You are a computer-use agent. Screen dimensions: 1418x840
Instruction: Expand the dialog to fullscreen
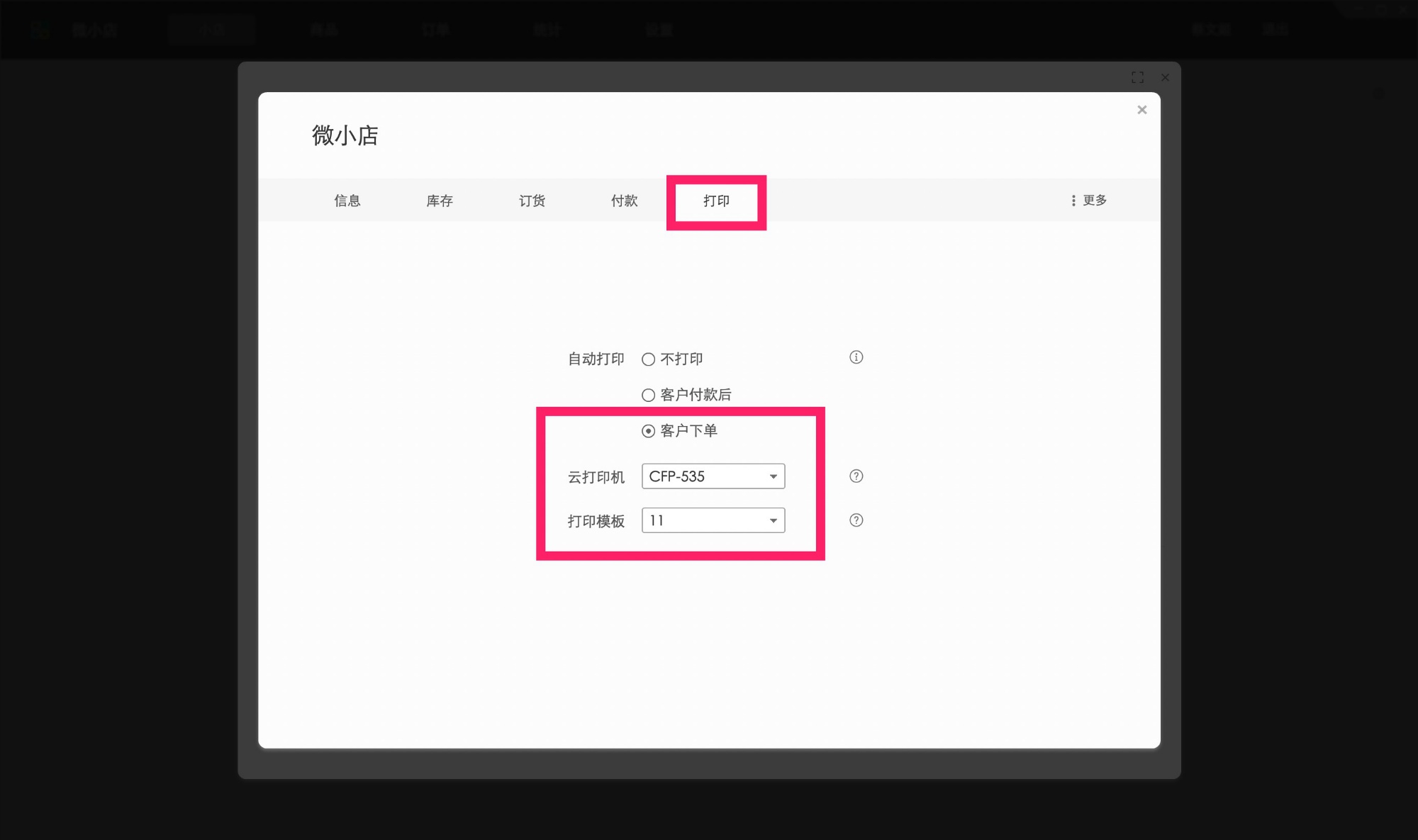pos(1137,78)
